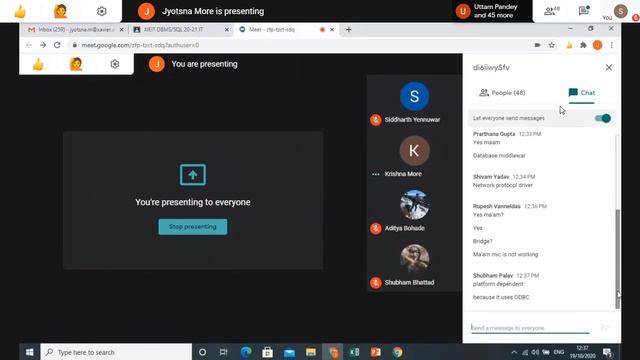The width and height of the screenshot is (640, 360).
Task: Bookmark page with star icon
Action: pos(552,45)
